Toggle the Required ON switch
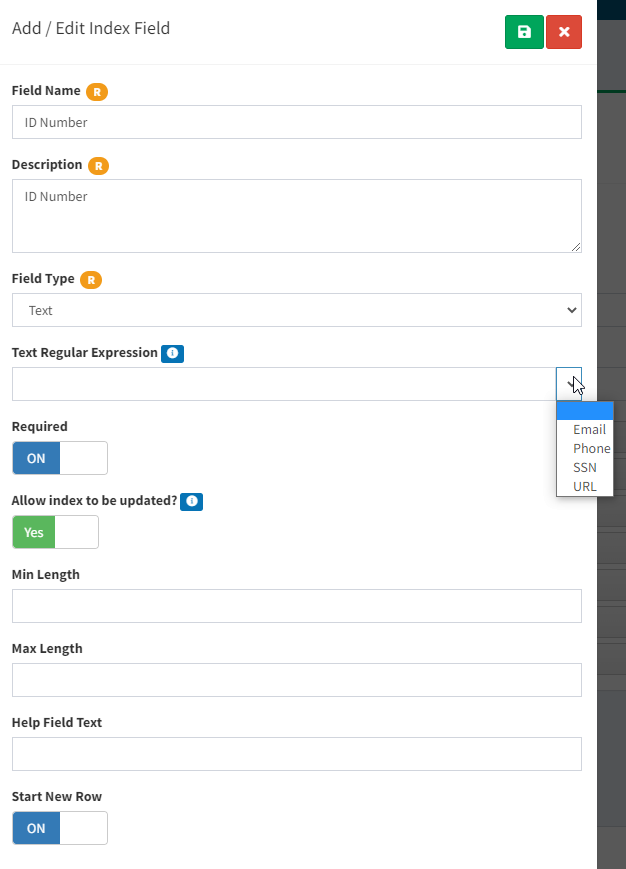 (60, 458)
